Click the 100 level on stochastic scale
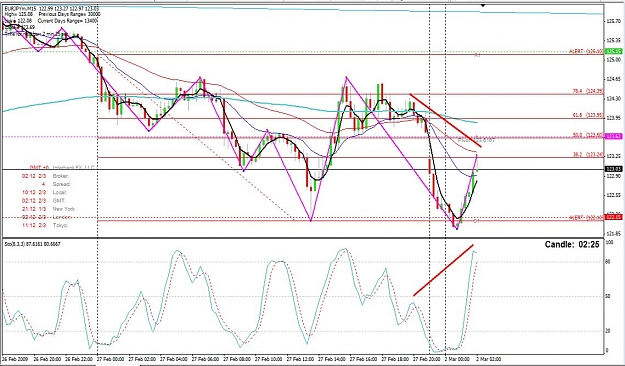 point(610,242)
